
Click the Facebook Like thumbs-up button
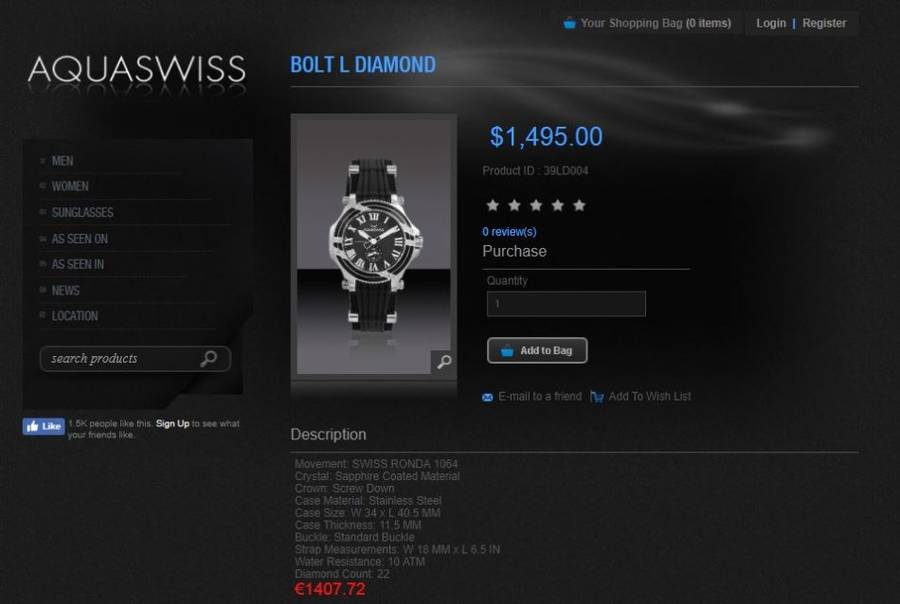(x=44, y=426)
